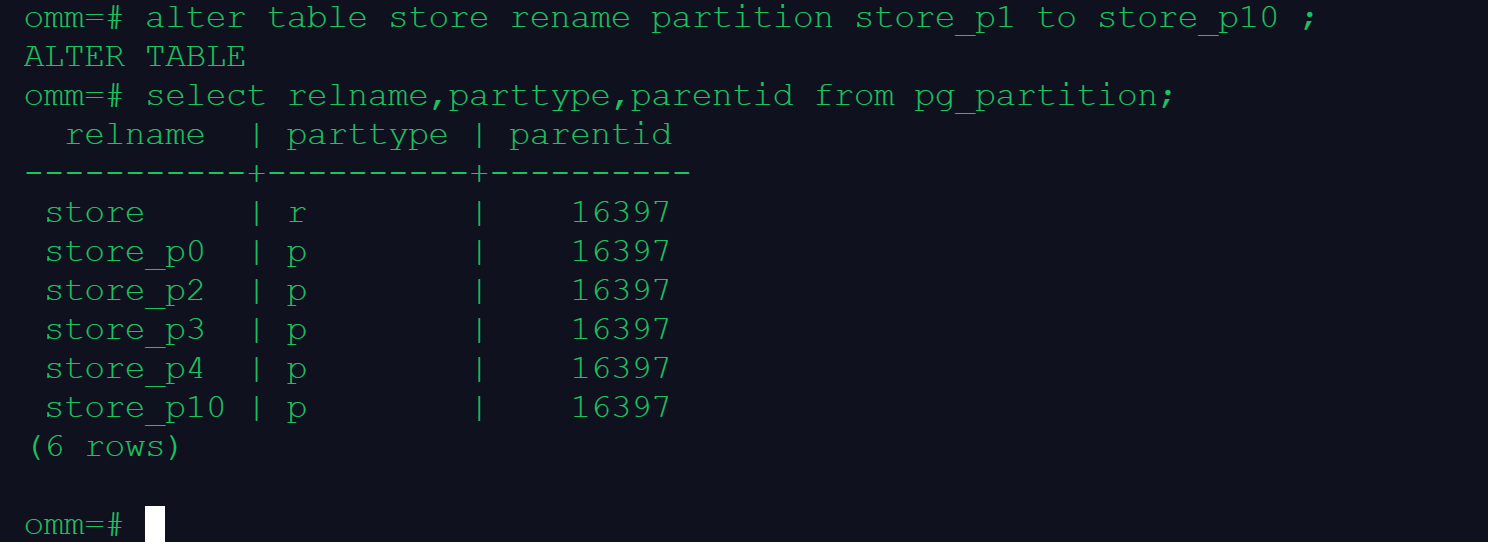This screenshot has height=542, width=1488.
Task: Click the relname column header
Action: [135, 135]
